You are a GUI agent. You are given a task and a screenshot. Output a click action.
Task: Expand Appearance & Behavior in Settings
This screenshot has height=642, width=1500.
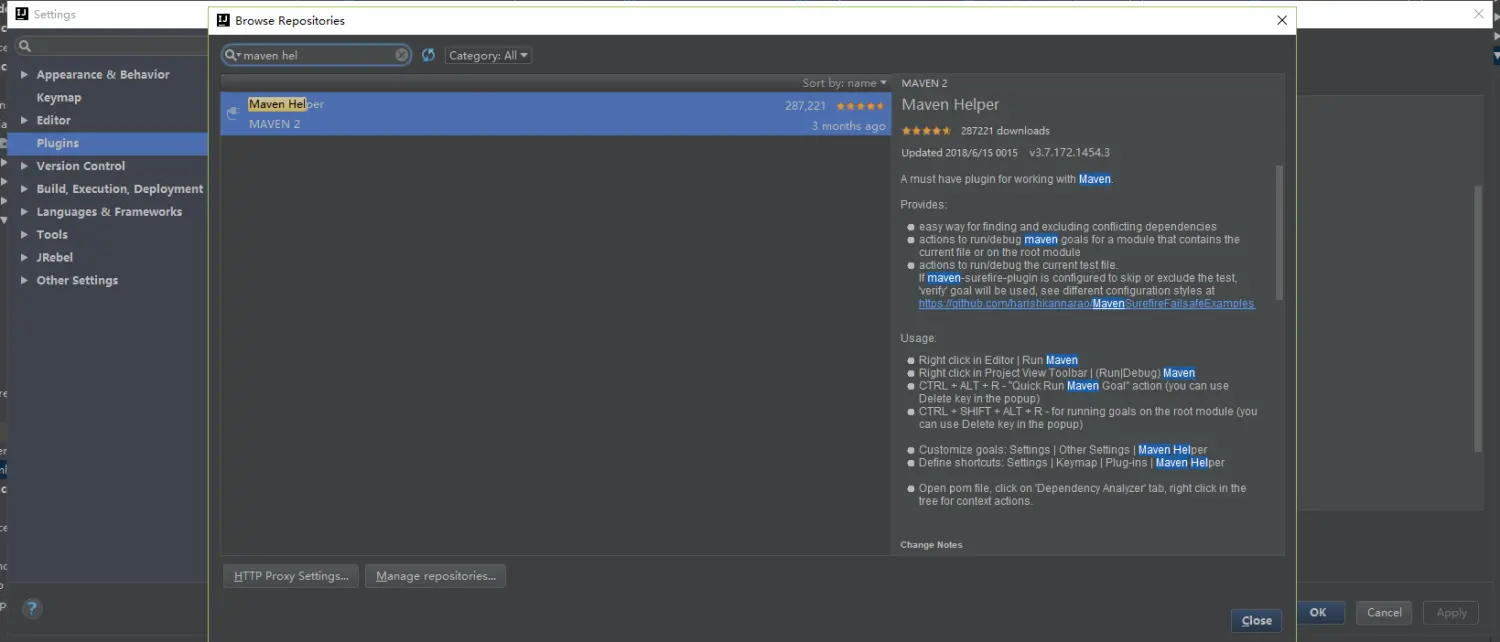[x=24, y=75]
